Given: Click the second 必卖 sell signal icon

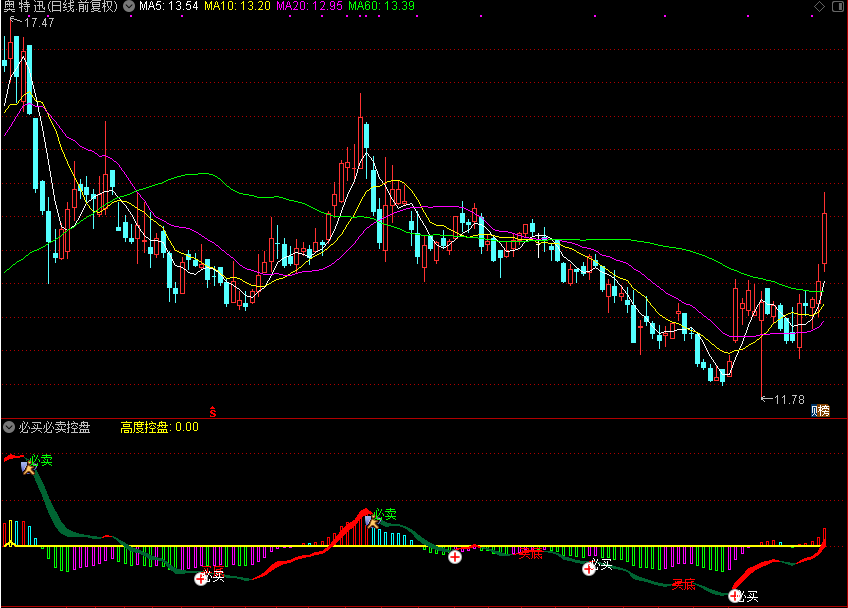Looking at the screenshot, I should pyautogui.click(x=374, y=519).
